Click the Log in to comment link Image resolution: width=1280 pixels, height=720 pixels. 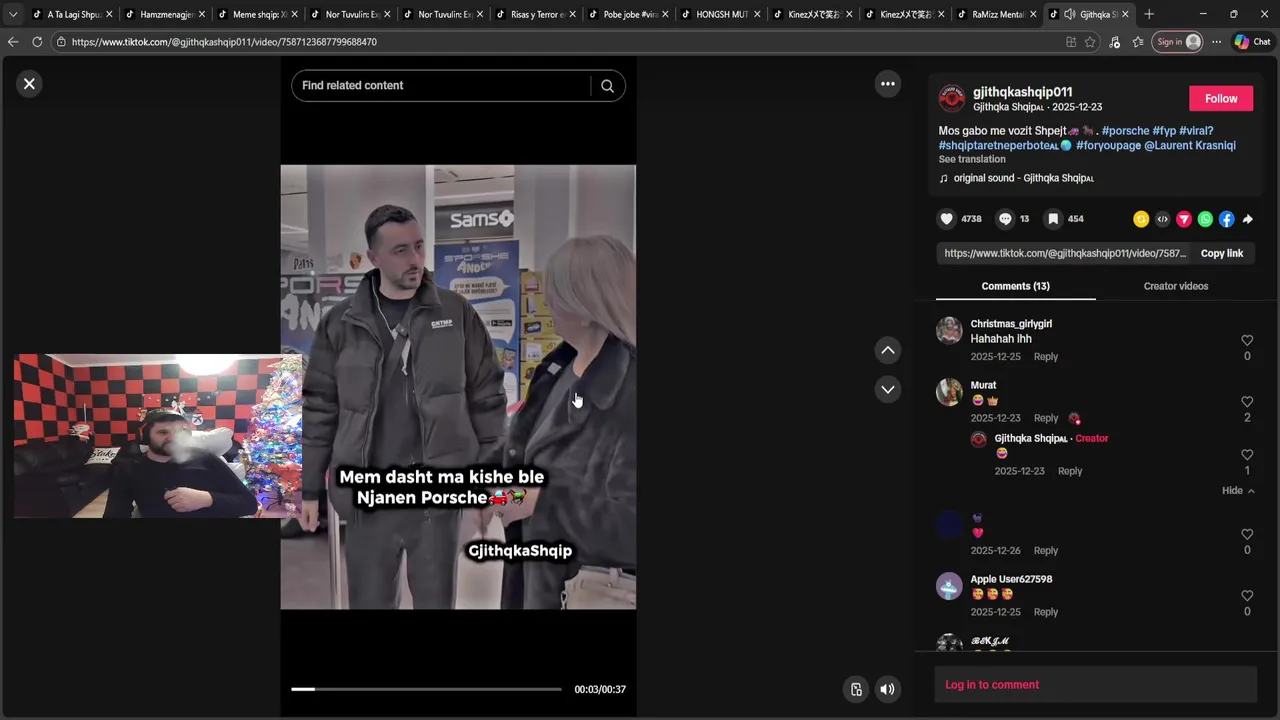click(992, 685)
